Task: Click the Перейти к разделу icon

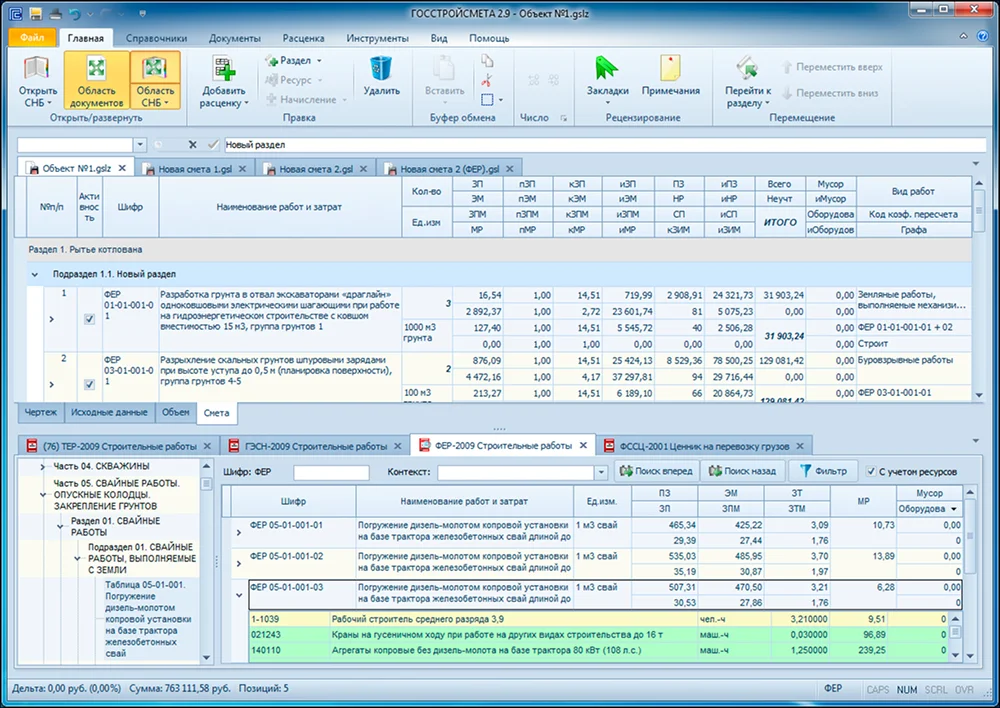Action: pyautogui.click(x=747, y=69)
